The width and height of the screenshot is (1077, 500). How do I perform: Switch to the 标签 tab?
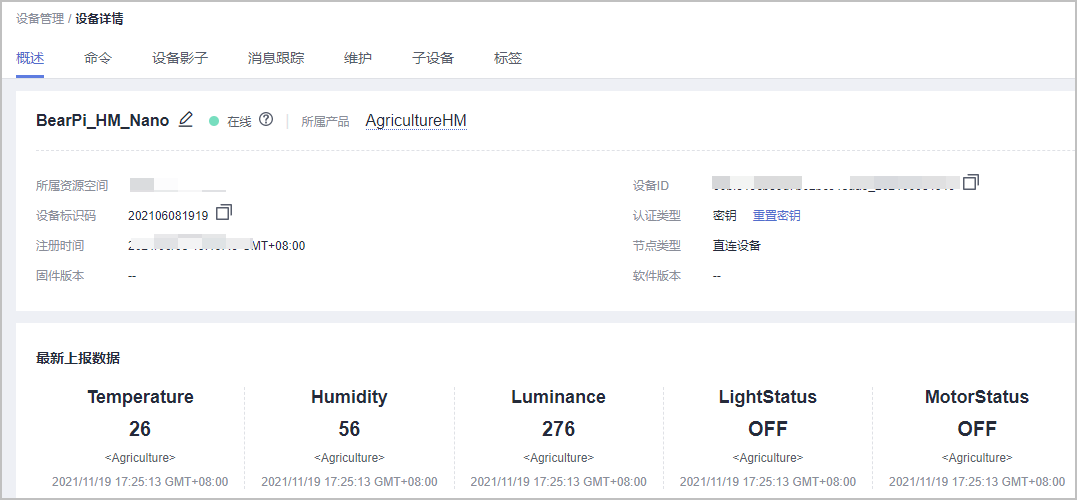tap(508, 58)
